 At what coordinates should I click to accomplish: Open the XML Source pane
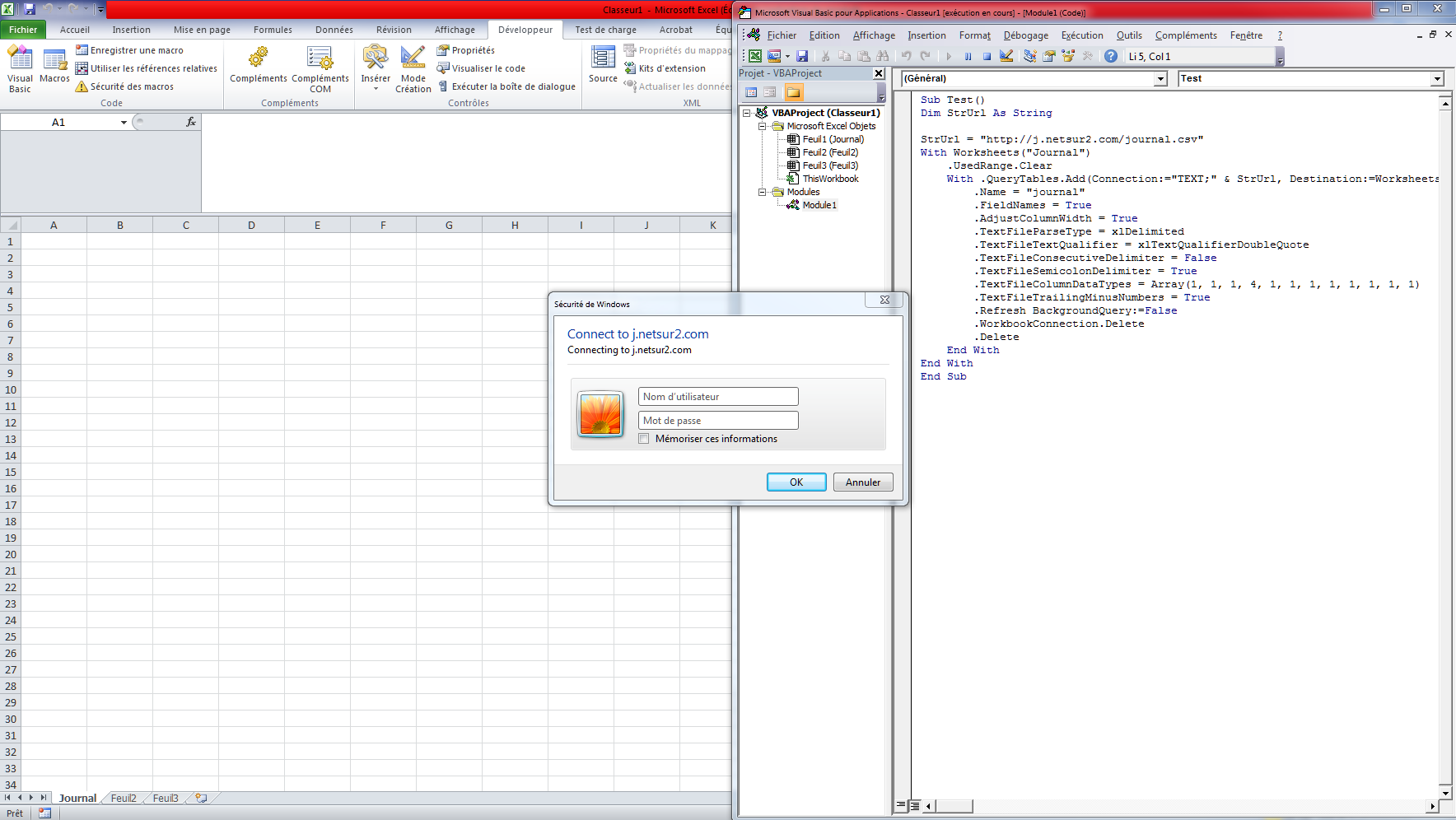pyautogui.click(x=603, y=65)
